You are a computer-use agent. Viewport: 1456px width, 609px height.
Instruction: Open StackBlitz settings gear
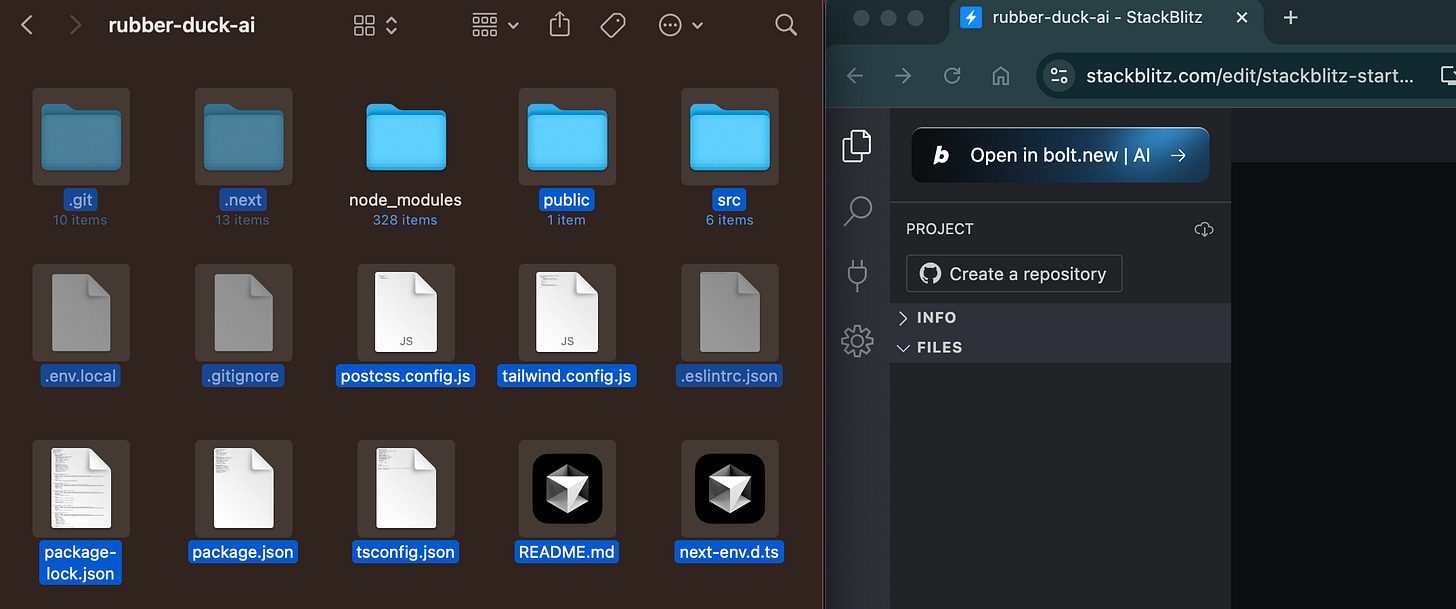coord(857,341)
